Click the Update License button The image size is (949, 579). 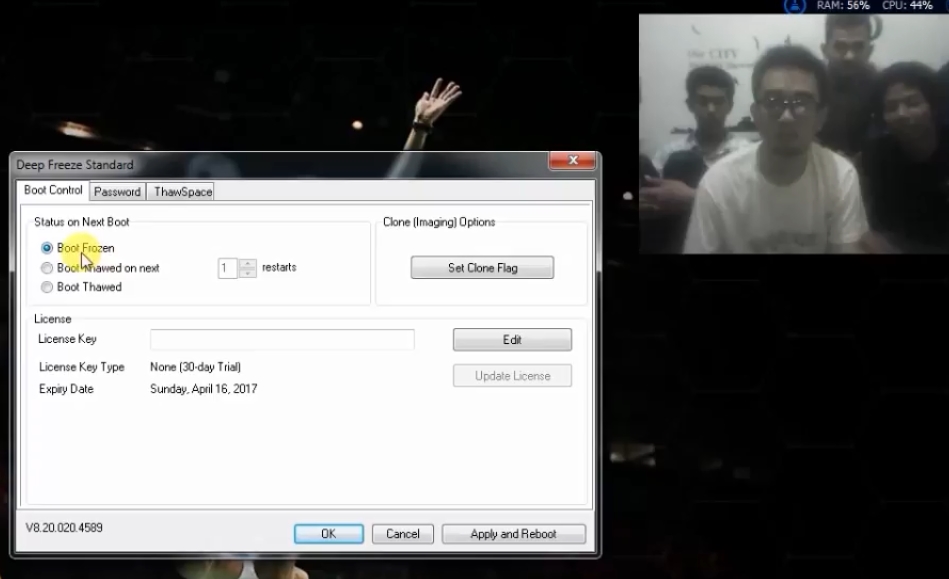(x=512, y=376)
